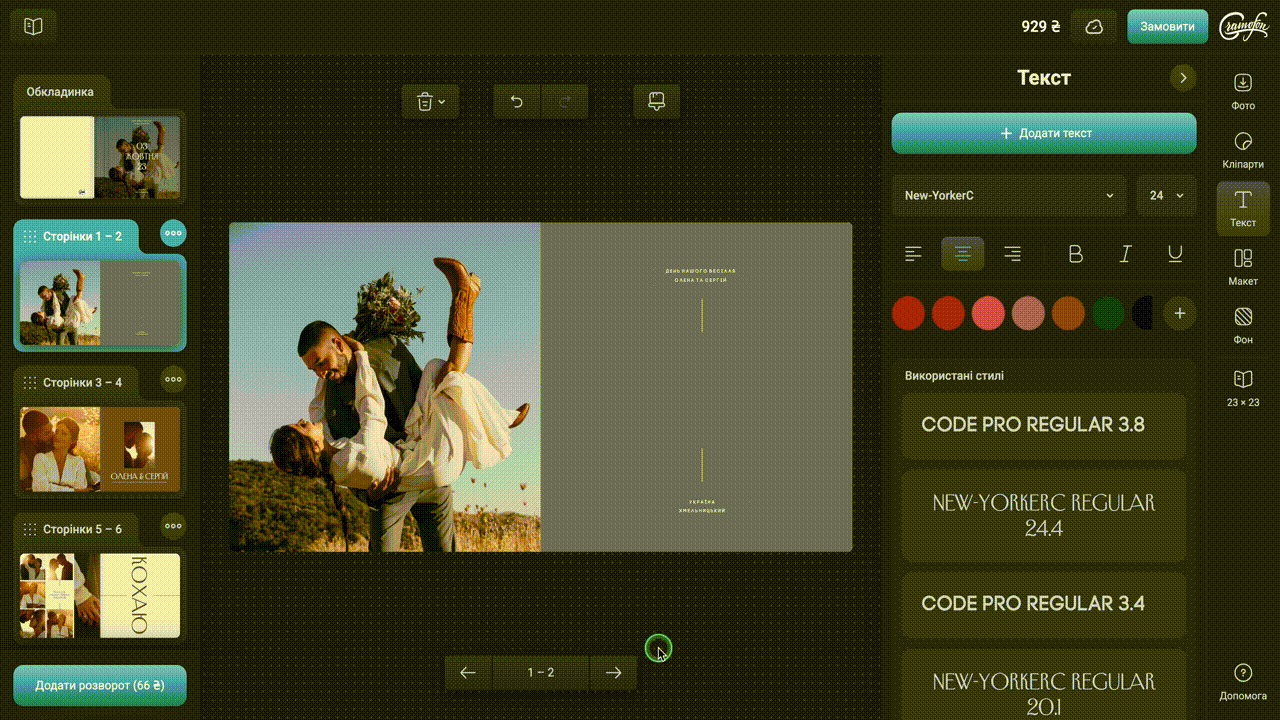Select the Сторінки 5 – 6 spread thumbnail
The width and height of the screenshot is (1280, 720).
coord(100,596)
